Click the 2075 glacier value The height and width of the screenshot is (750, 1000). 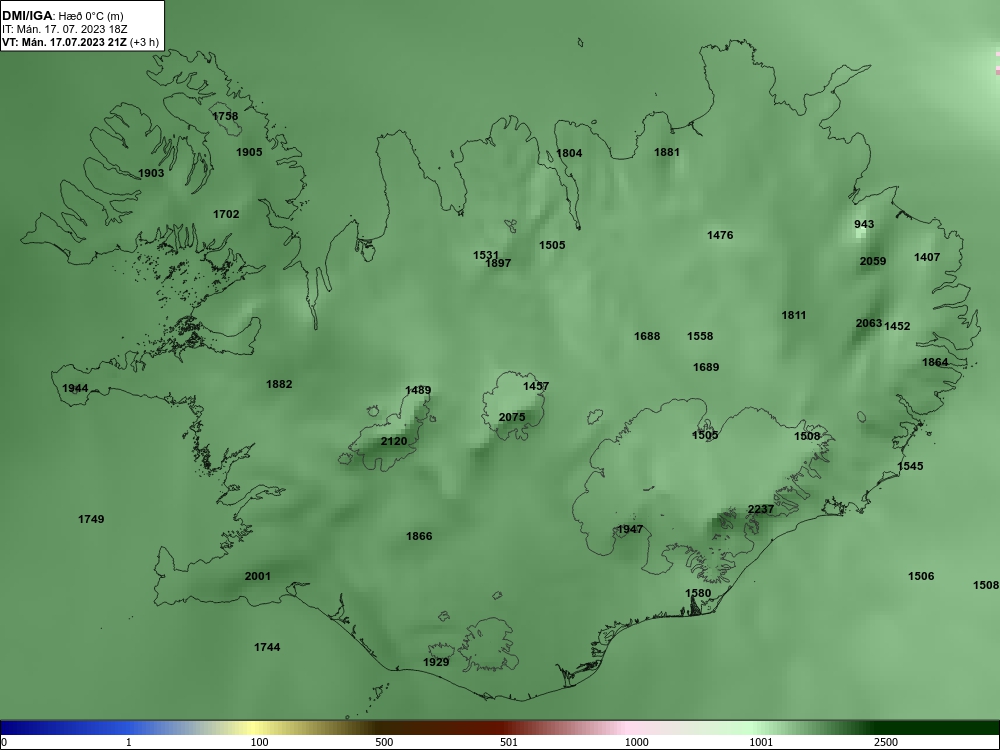(512, 417)
